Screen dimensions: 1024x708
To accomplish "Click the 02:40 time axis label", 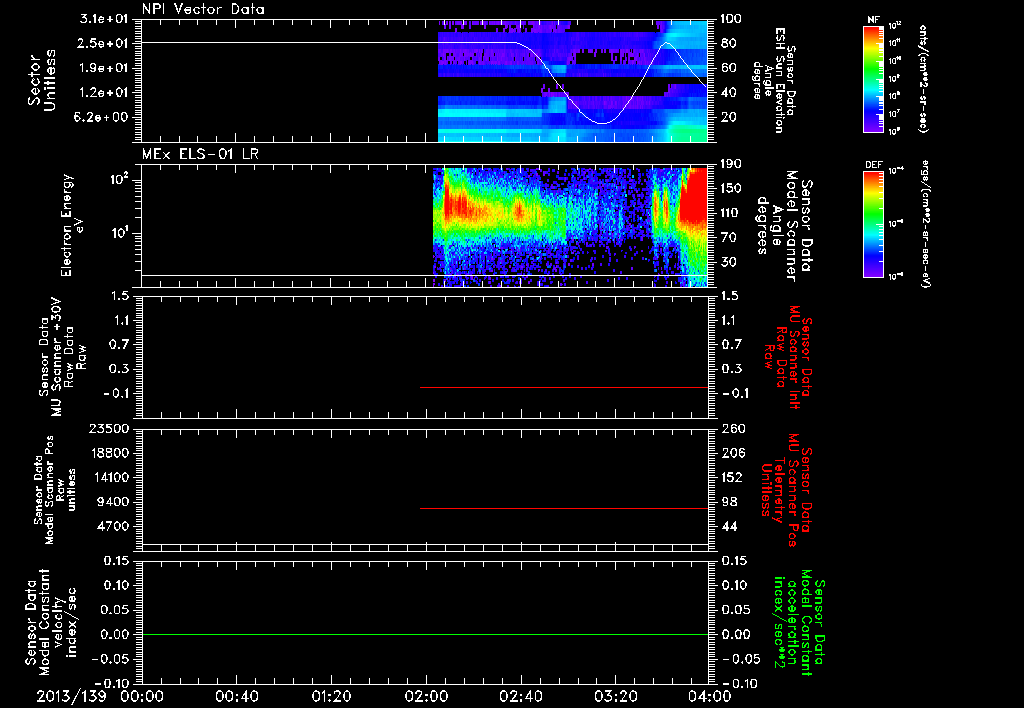I will (x=520, y=696).
